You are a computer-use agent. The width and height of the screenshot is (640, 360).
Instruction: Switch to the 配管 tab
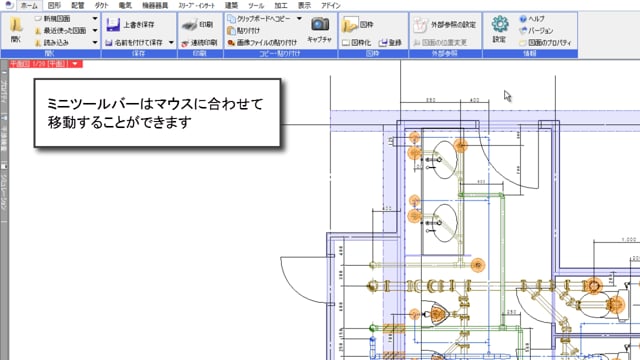[x=78, y=6]
